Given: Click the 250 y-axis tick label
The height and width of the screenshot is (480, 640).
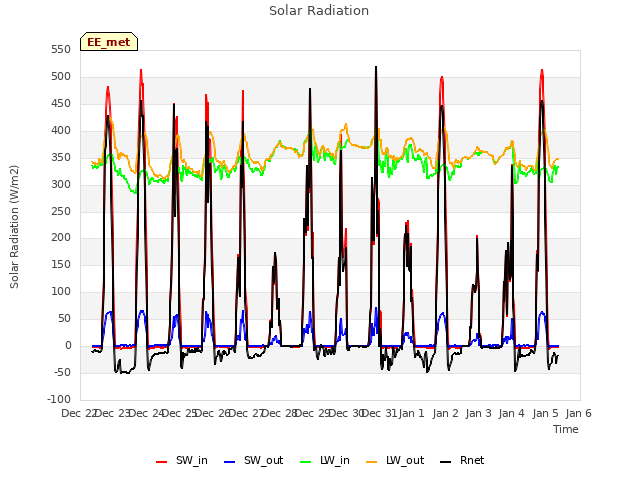Looking at the screenshot, I should point(61,211).
